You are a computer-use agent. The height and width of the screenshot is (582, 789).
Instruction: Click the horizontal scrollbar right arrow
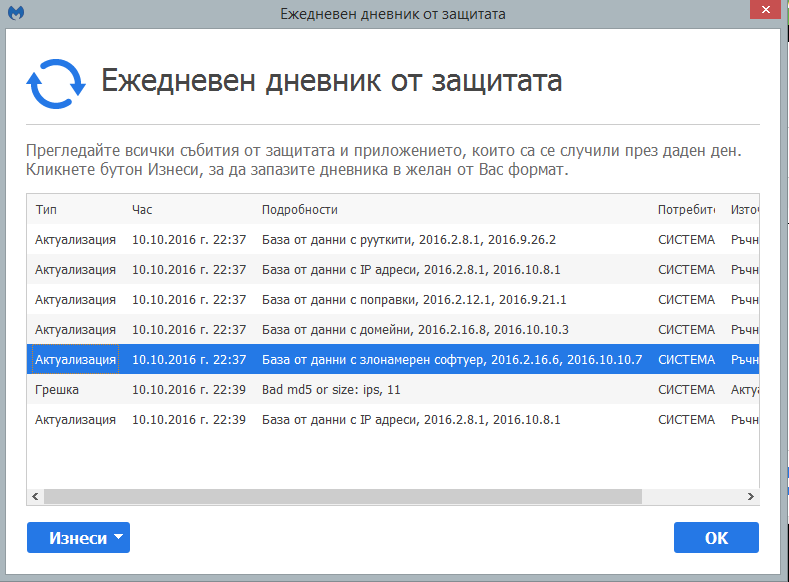[x=750, y=496]
